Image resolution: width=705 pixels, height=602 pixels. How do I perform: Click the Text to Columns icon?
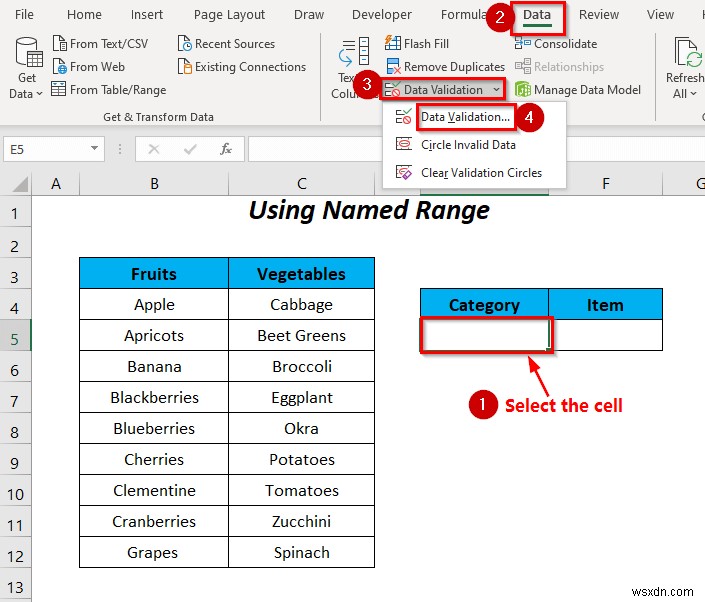pos(355,52)
